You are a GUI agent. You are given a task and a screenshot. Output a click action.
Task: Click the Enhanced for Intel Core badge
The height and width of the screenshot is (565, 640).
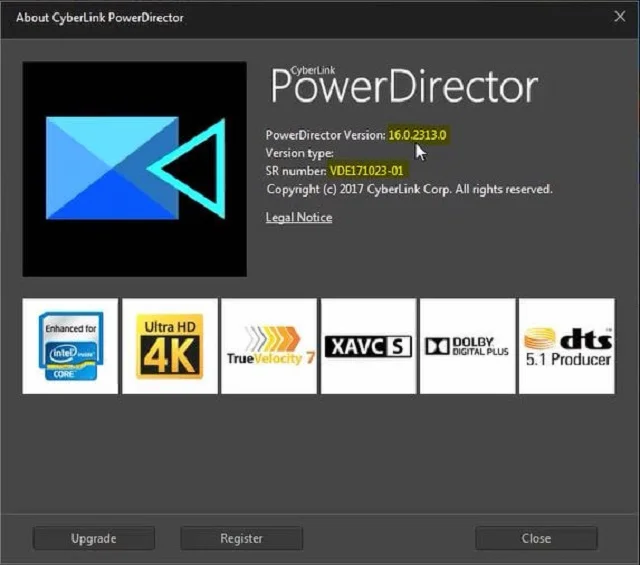tap(70, 346)
